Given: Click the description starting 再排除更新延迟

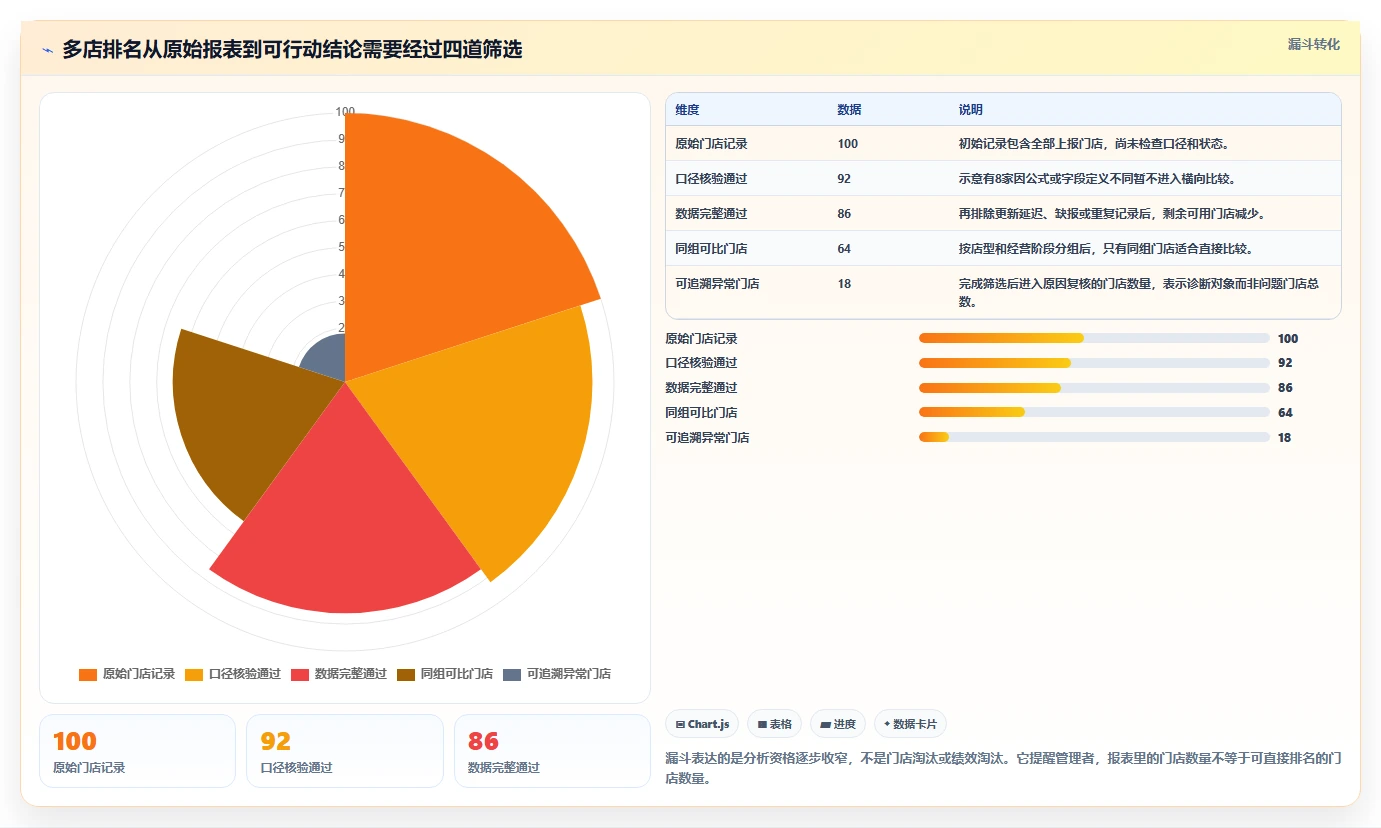Looking at the screenshot, I should coord(1115,214).
